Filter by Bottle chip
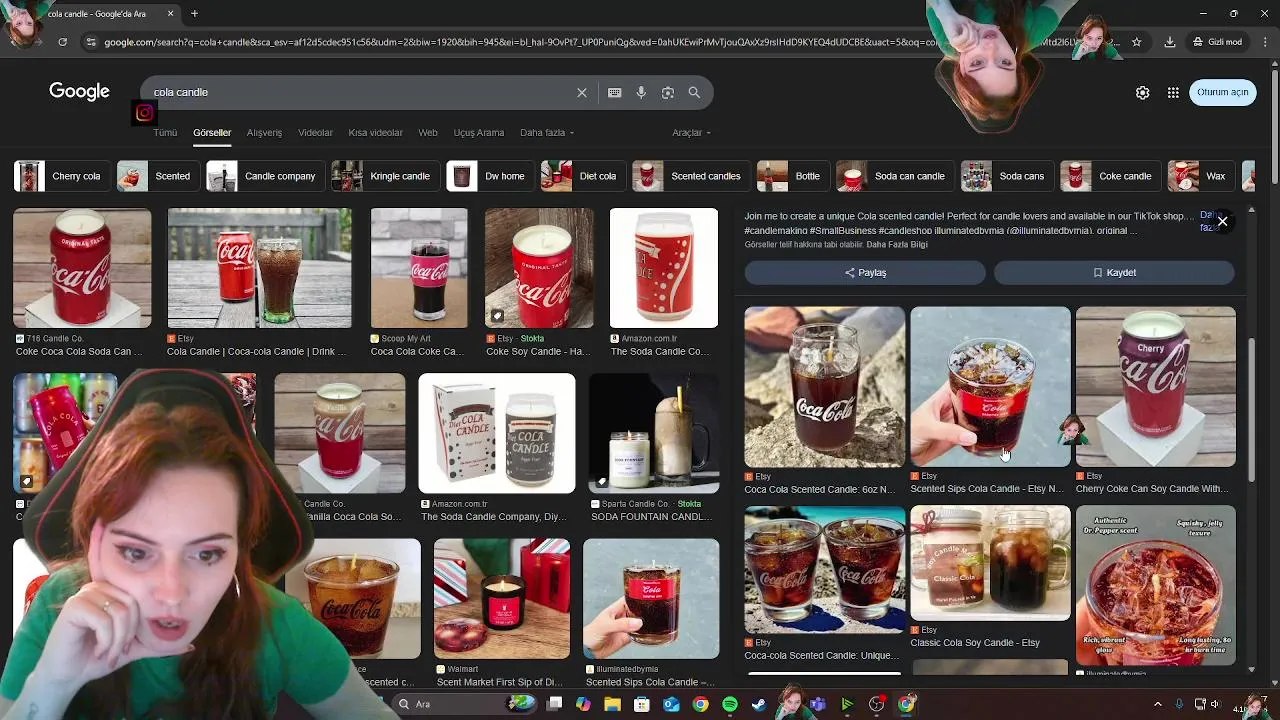 (x=794, y=176)
